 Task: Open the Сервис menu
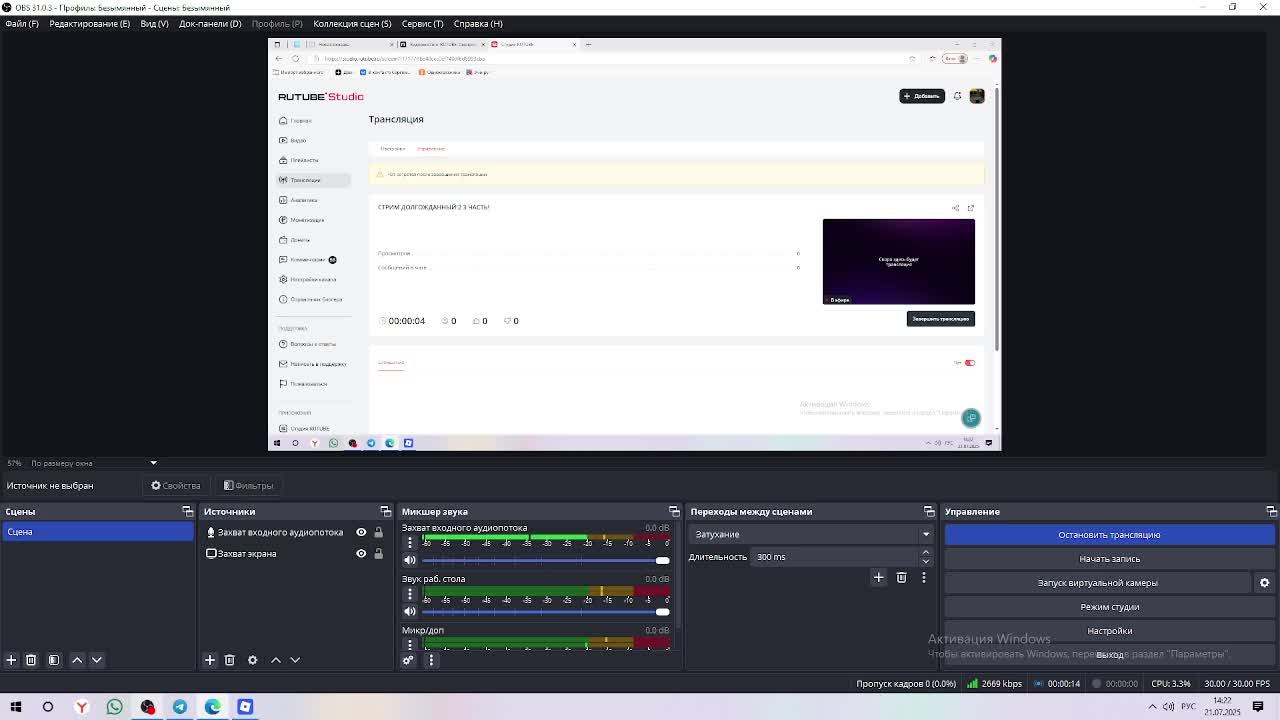(x=422, y=23)
